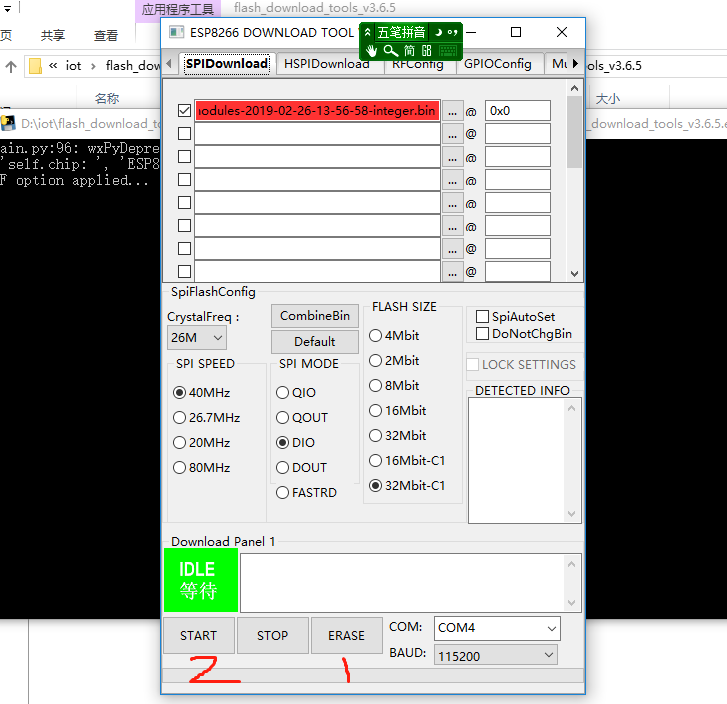Click the red bin file path field
727x704 pixels.
tap(318, 111)
